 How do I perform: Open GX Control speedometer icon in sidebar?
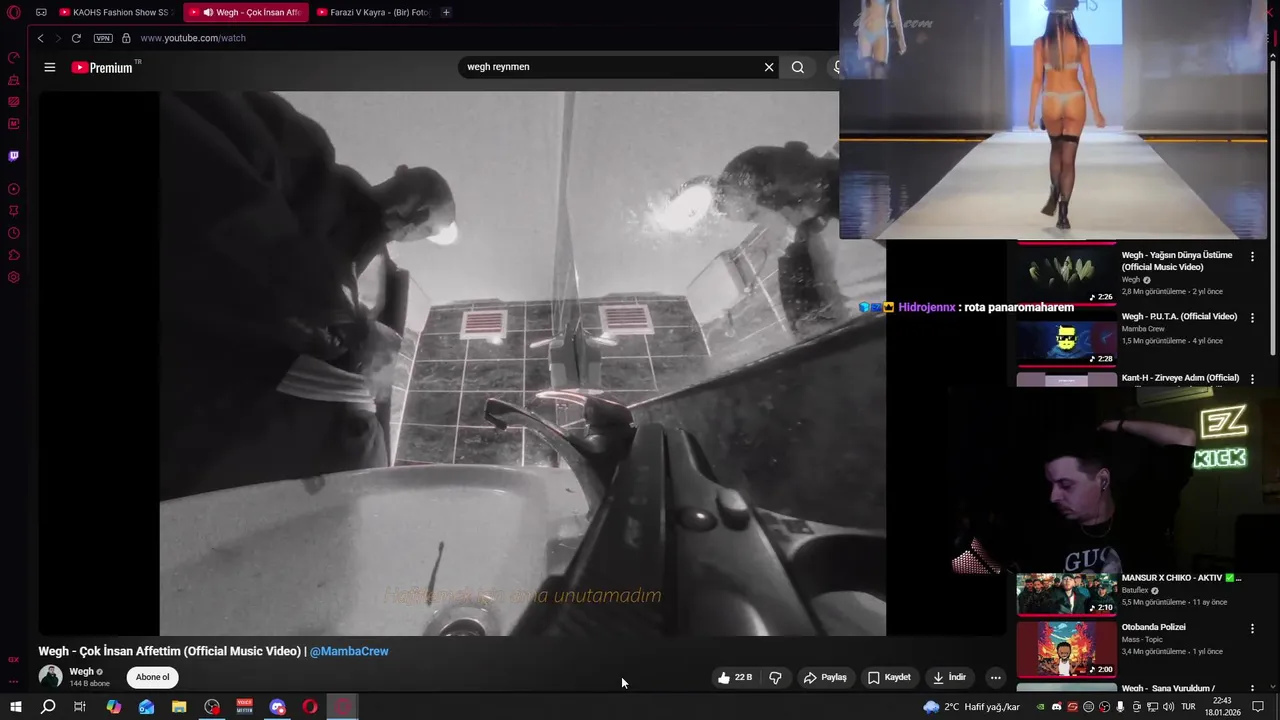coord(14,58)
